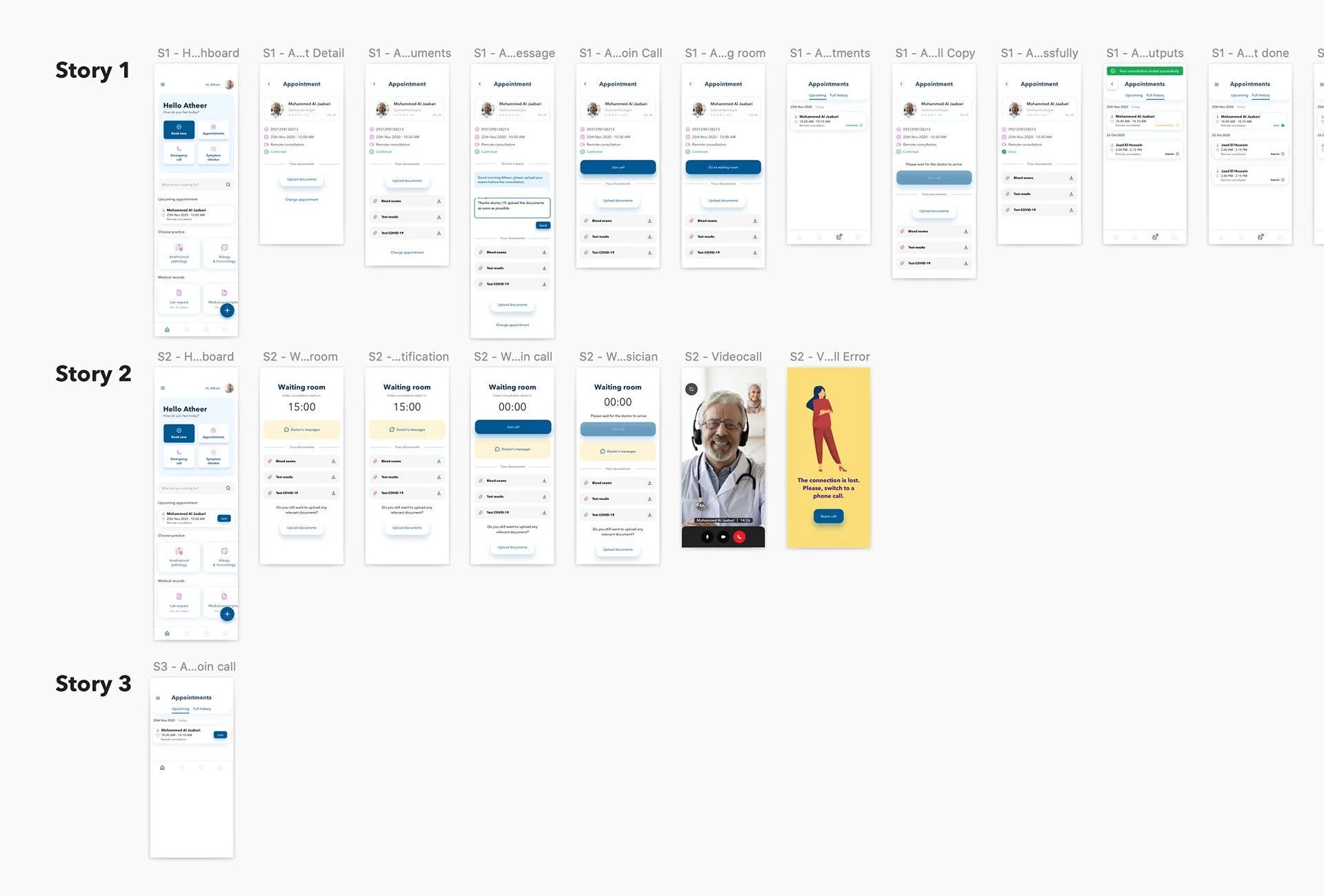Select Upcoming tab in S1 - A...t done frame
The image size is (1324, 896).
(1239, 95)
